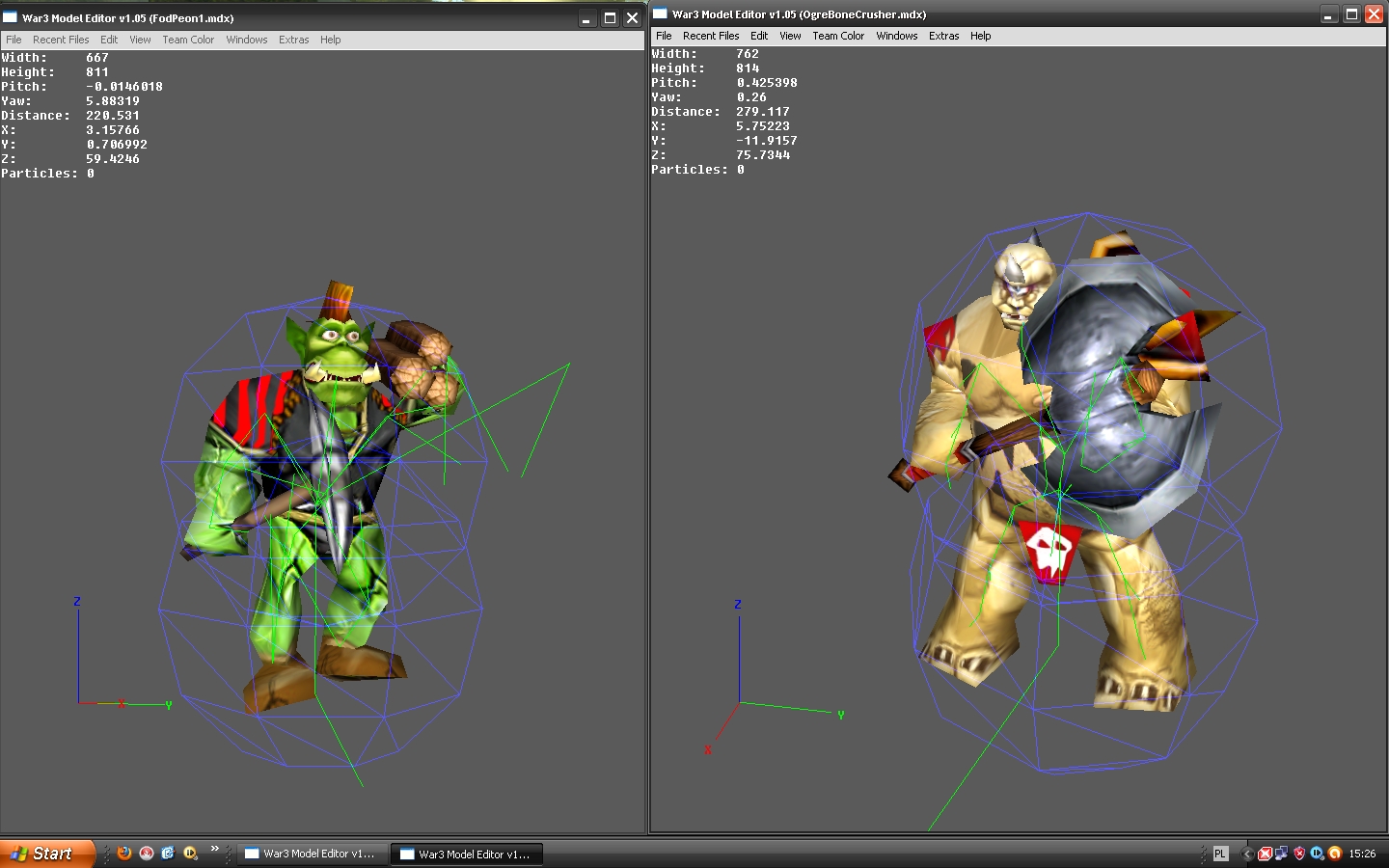1389x868 pixels.
Task: Click Height value 814 in OgreBoneCrusher
Action: pos(748,68)
